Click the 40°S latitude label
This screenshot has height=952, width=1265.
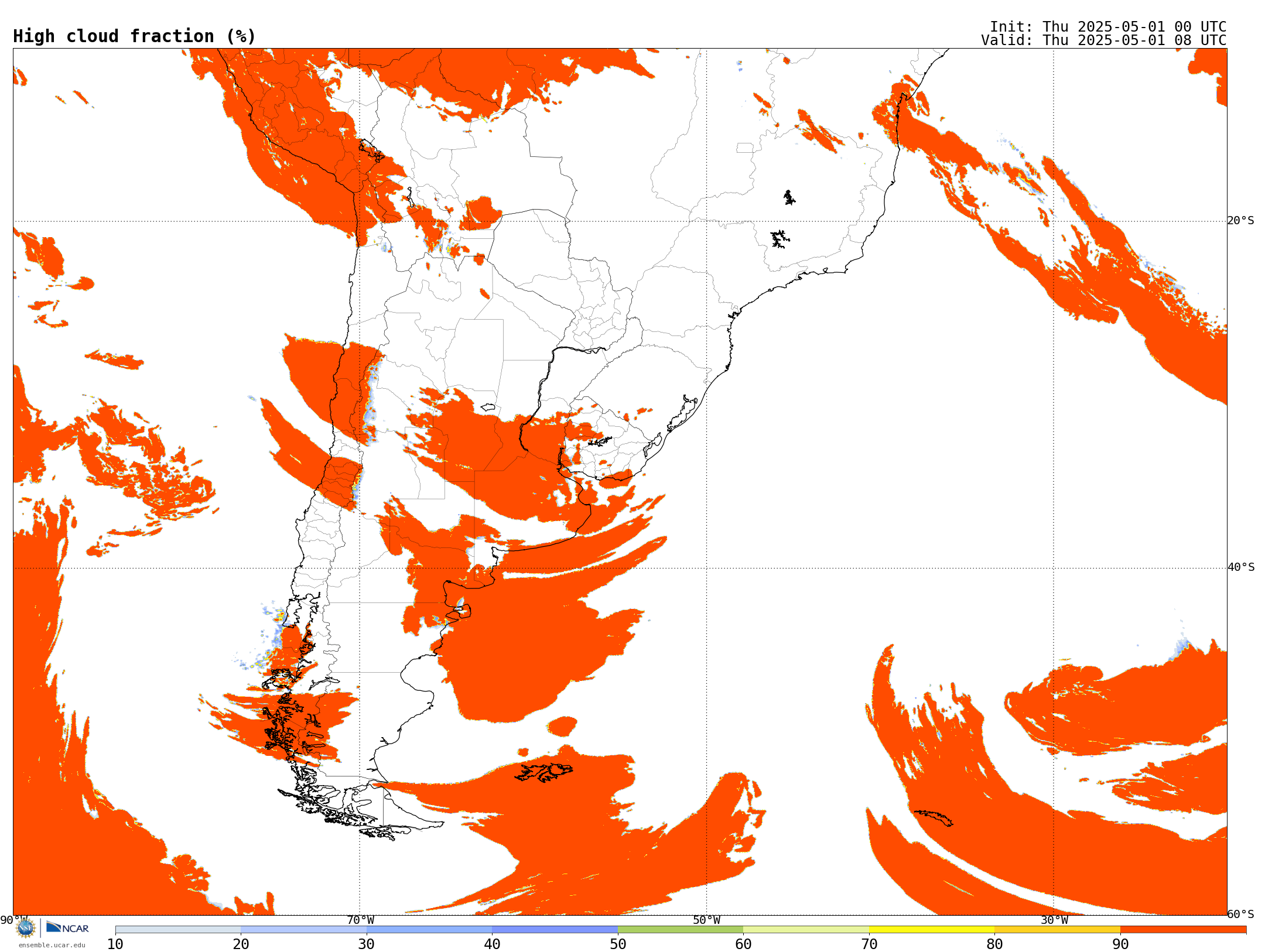coord(1241,567)
